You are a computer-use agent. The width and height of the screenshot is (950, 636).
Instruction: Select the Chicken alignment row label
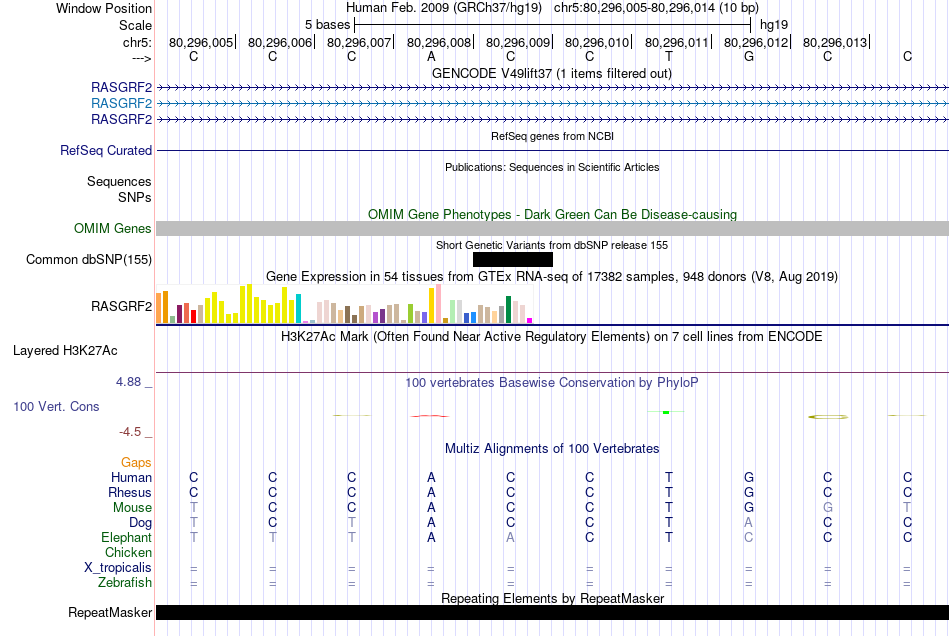click(128, 552)
